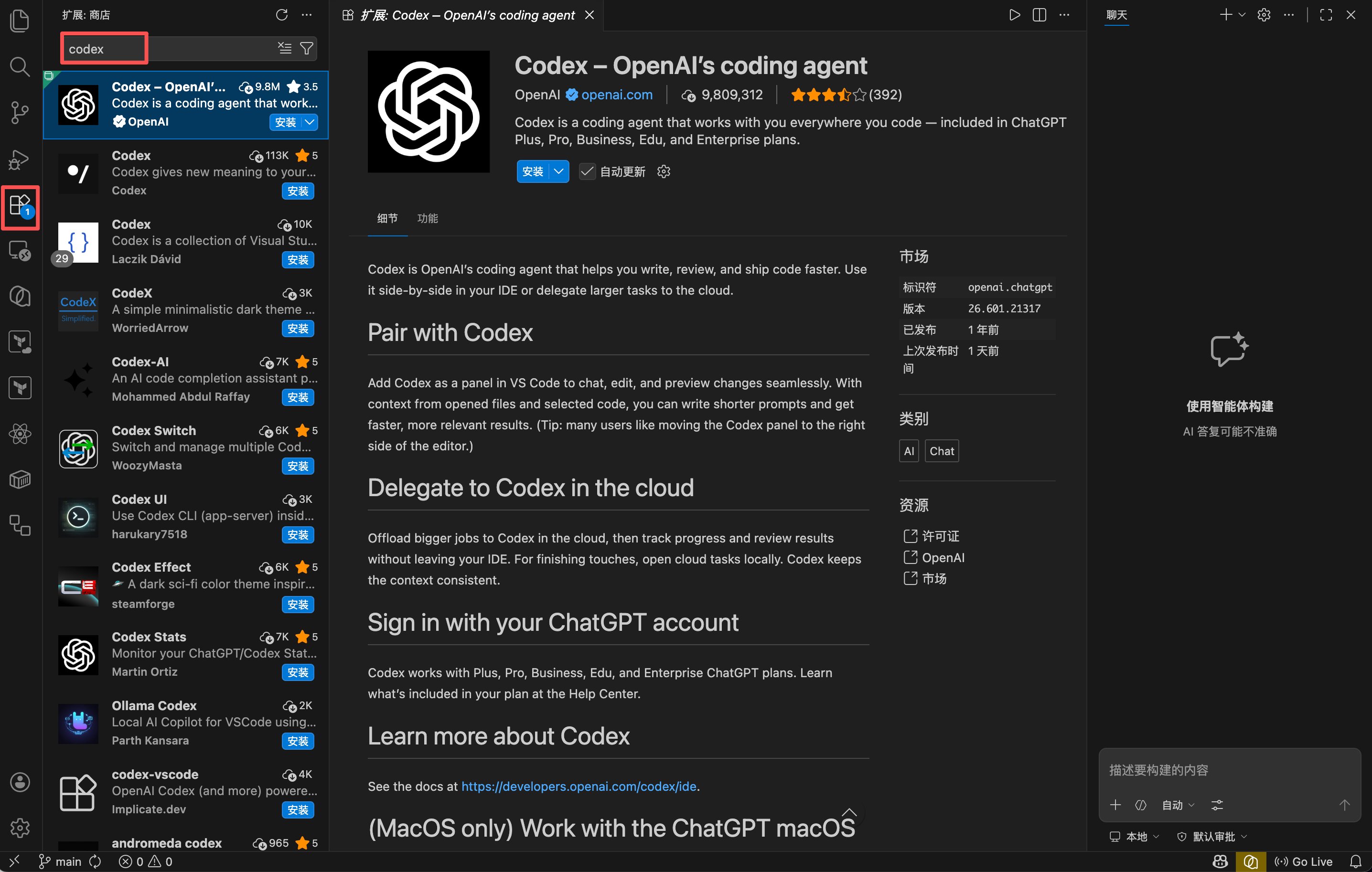This screenshot has height=872, width=1372.
Task: Start a new chat with plus icon
Action: tap(1225, 15)
